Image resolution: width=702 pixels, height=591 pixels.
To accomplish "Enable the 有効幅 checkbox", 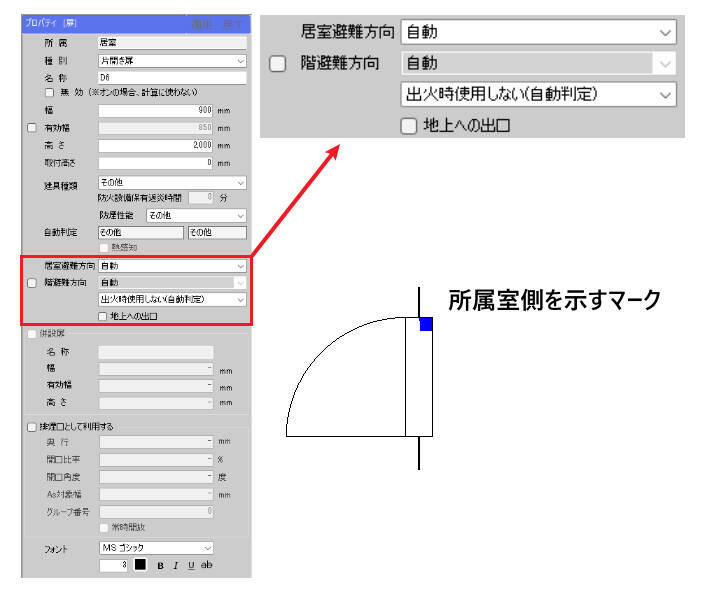I will click(x=32, y=128).
